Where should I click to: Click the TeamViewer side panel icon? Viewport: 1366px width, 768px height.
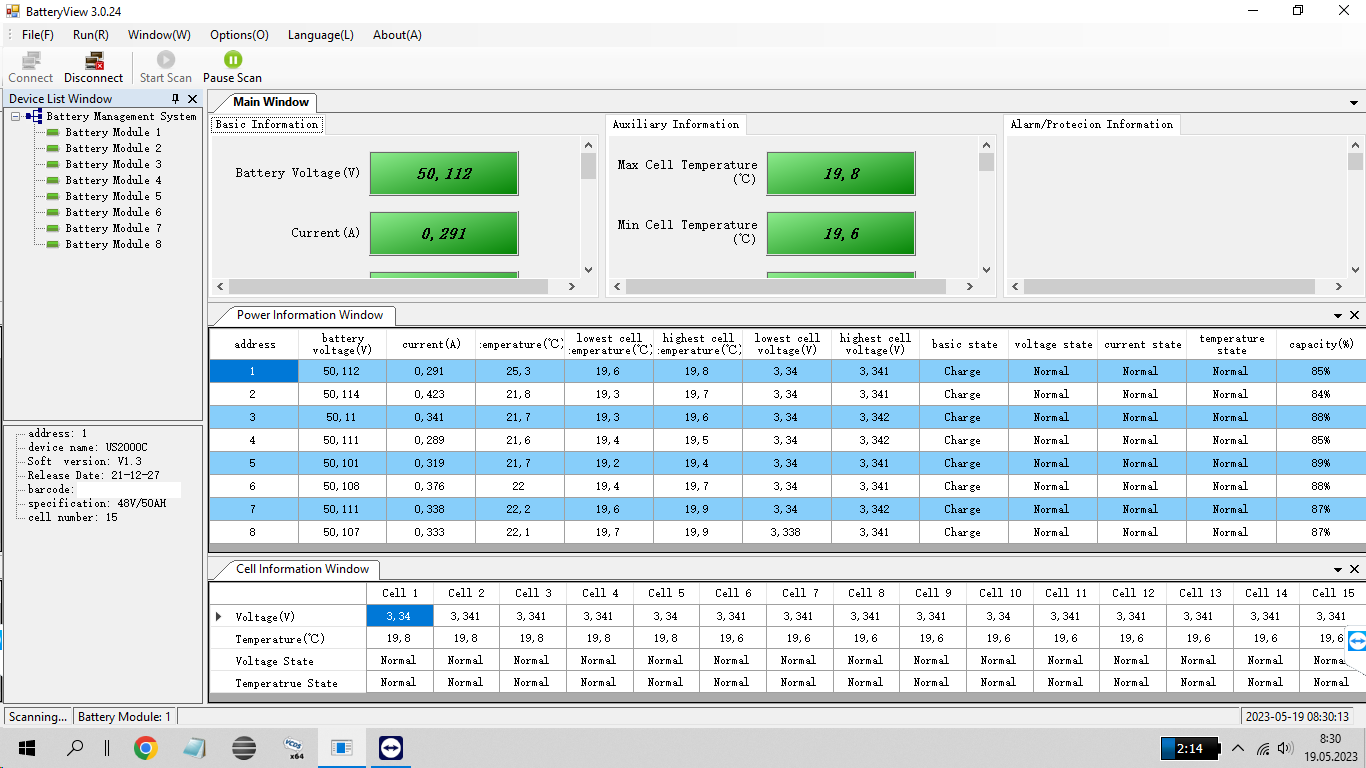click(x=1356, y=641)
